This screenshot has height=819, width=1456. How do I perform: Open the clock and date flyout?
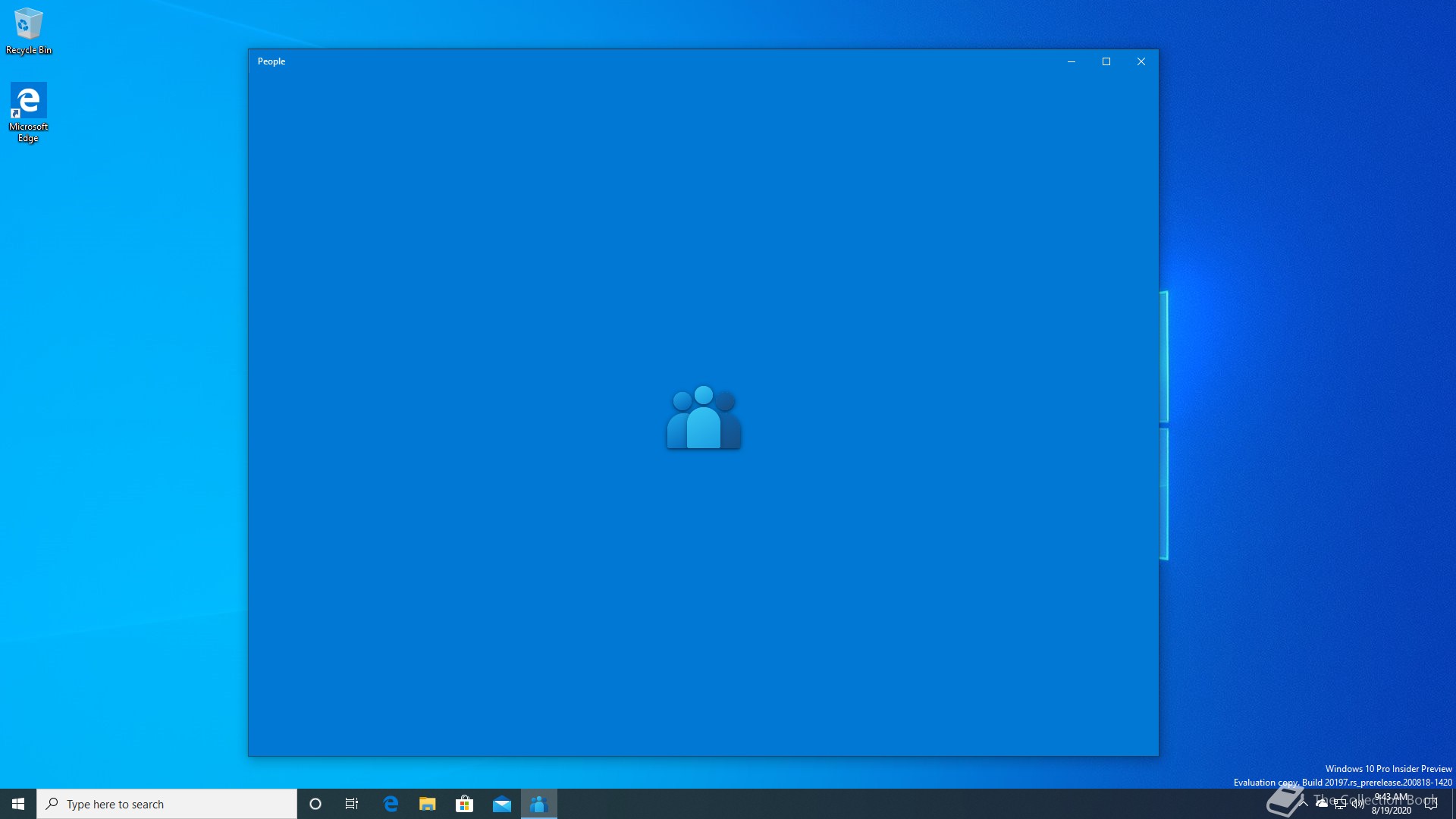coord(1392,804)
